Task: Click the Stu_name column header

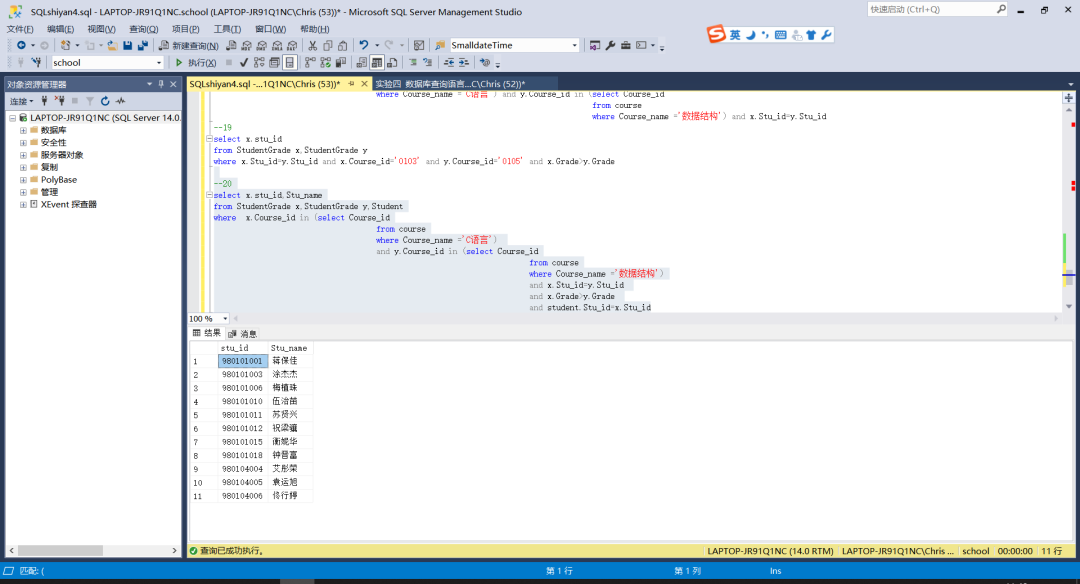Action: 289,348
